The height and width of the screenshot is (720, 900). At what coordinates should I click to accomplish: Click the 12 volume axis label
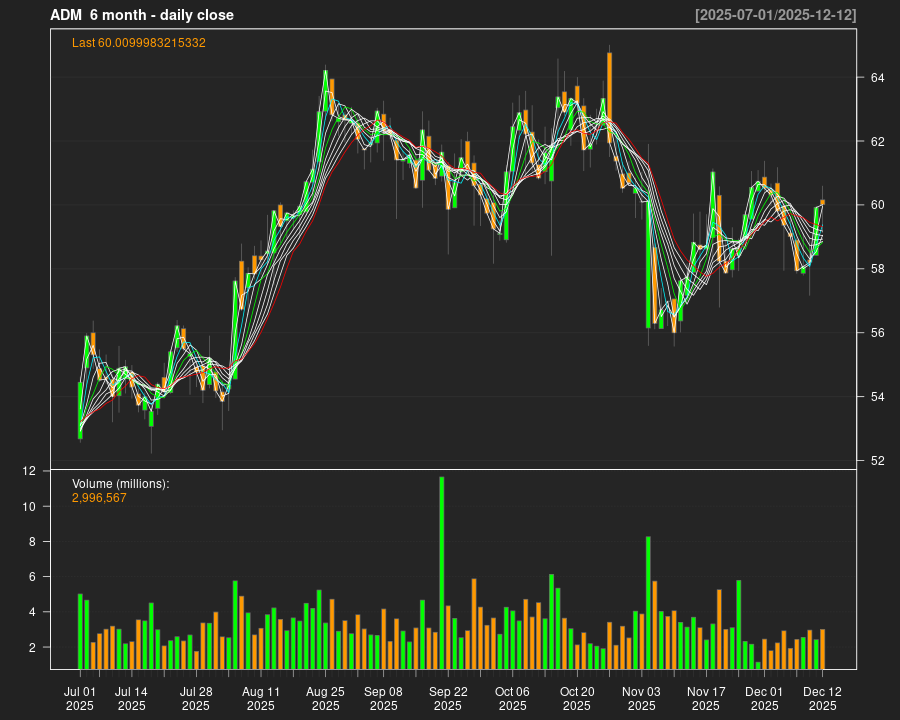coord(30,471)
